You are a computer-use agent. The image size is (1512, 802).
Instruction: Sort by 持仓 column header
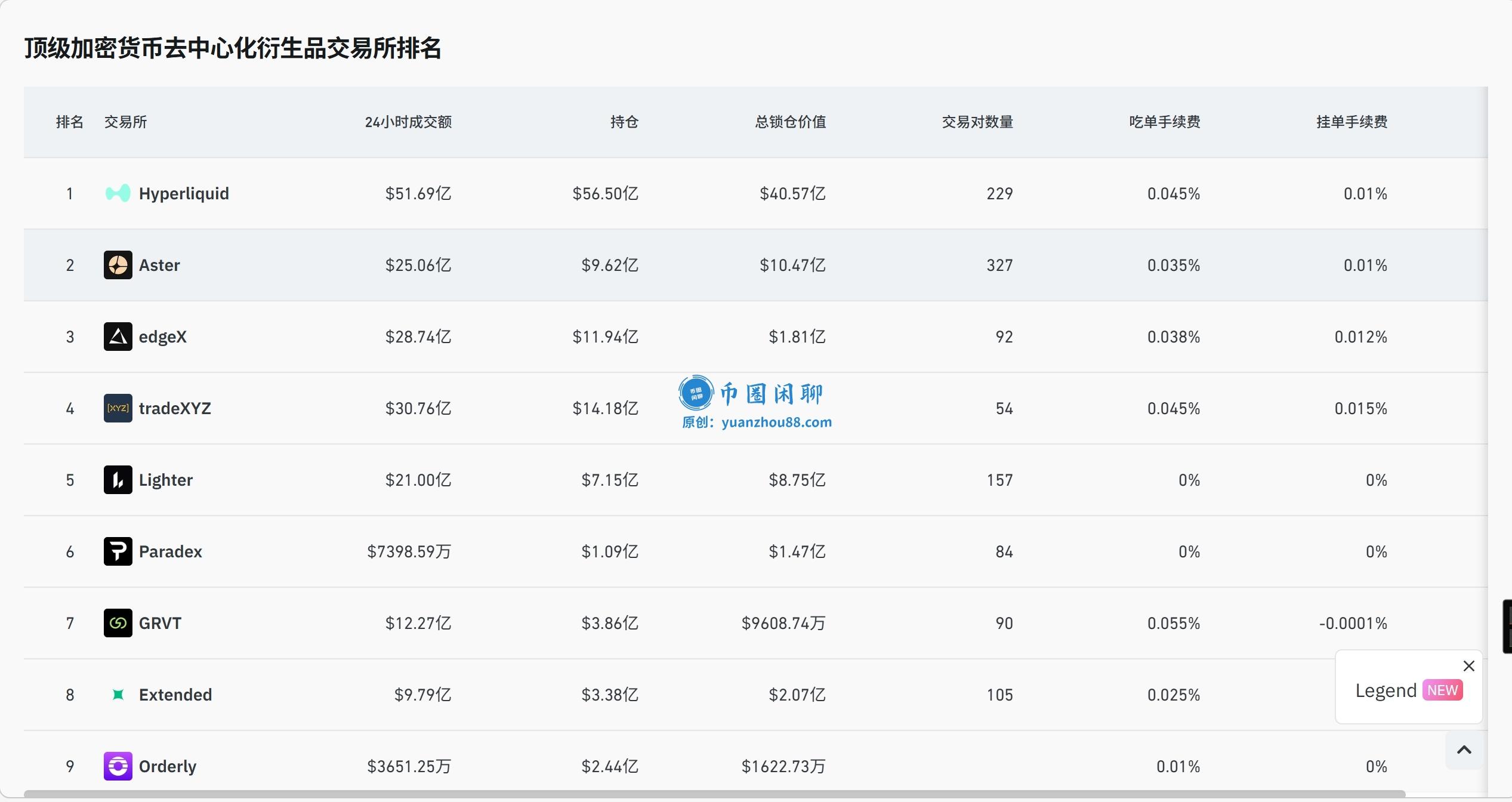624,122
